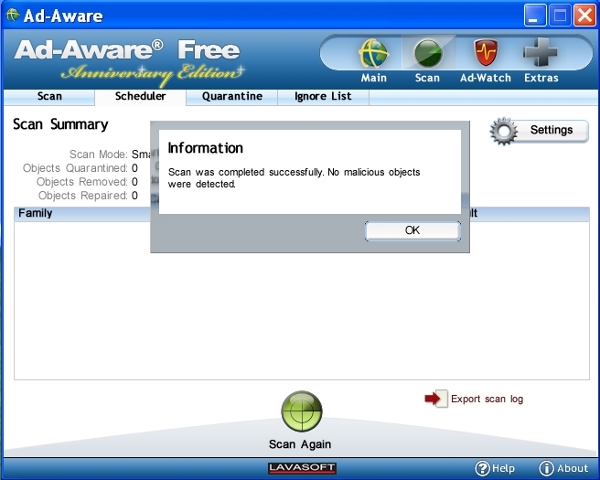Open the Main globe icon
This screenshot has width=600, height=480.
click(373, 53)
